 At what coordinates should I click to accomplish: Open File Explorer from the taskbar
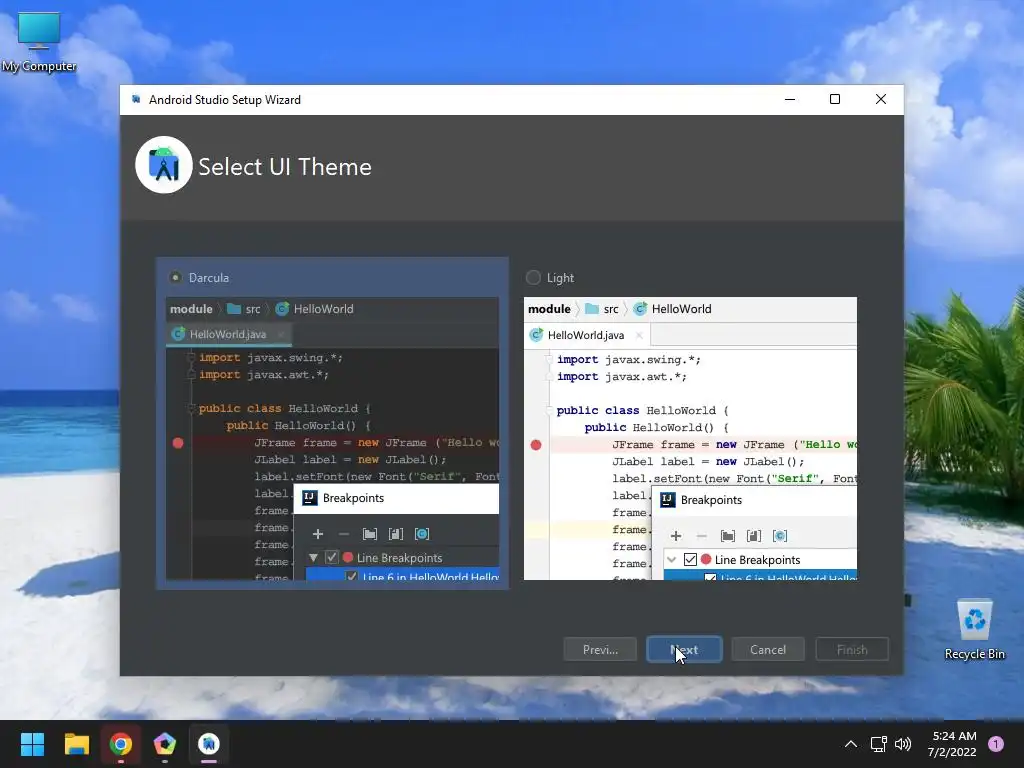pos(76,744)
